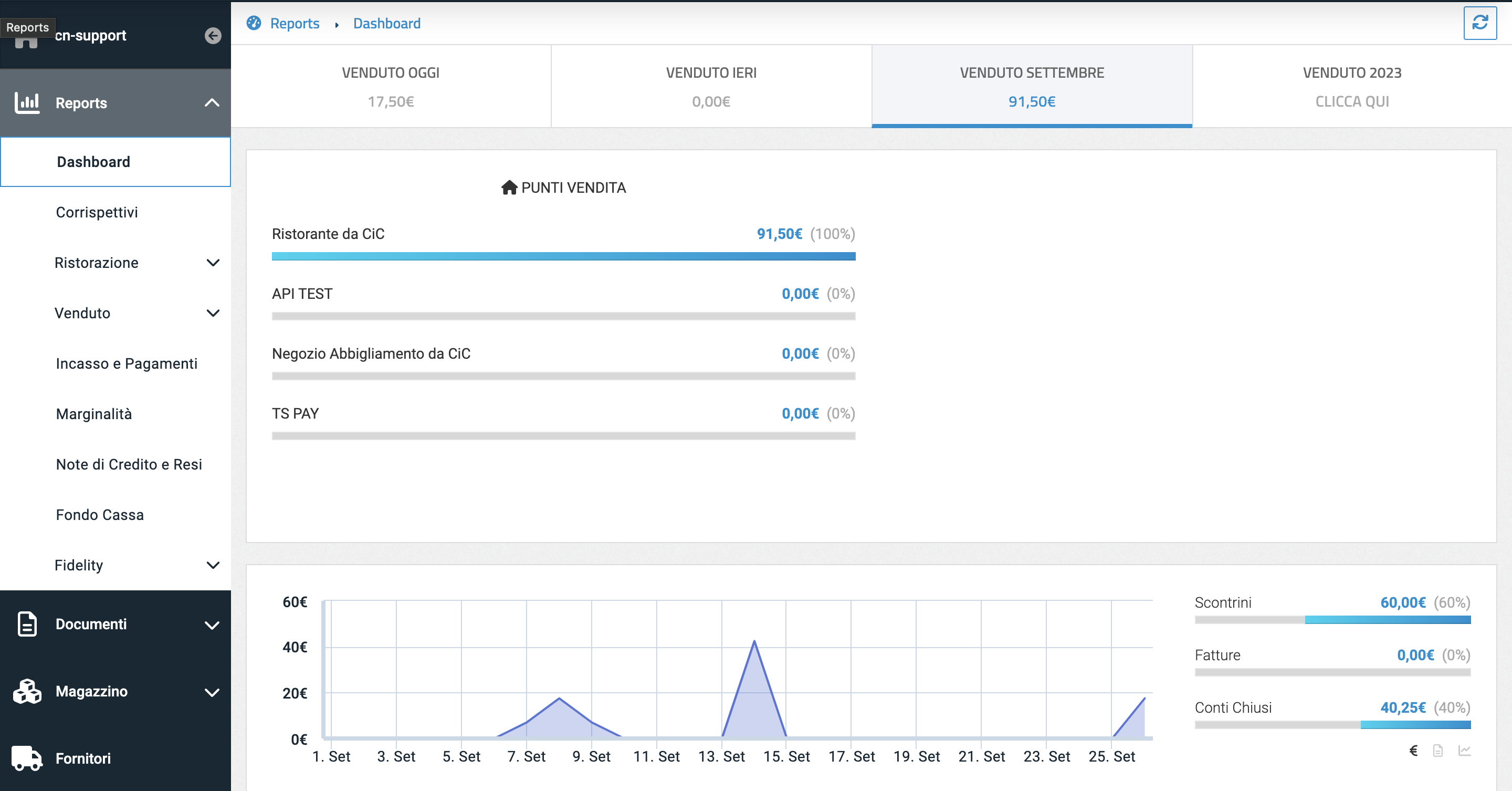The image size is (1512, 791).
Task: Open the Venduto 2023 tab
Action: [1352, 86]
